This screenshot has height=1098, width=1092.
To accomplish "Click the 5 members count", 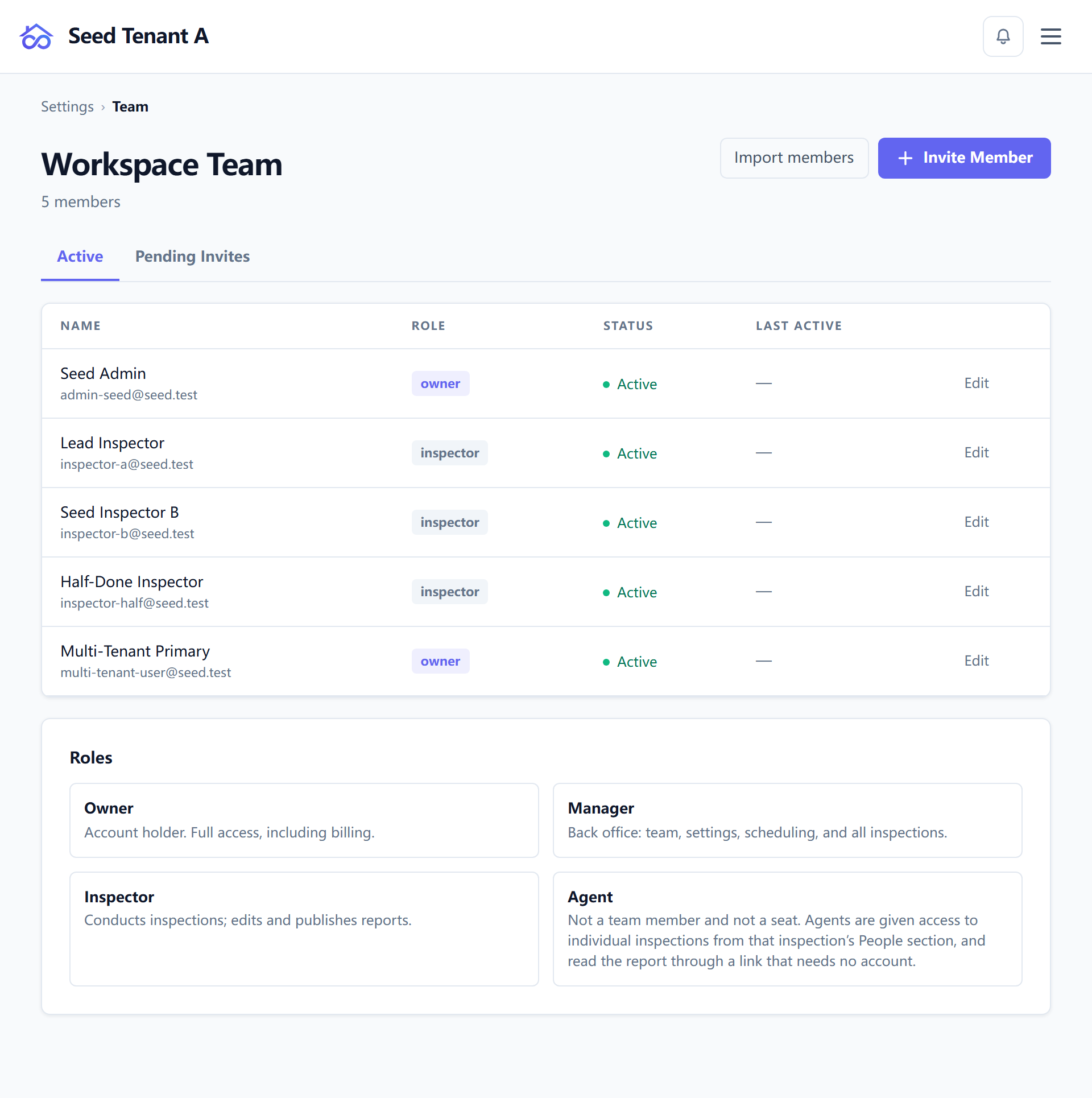I will (81, 202).
